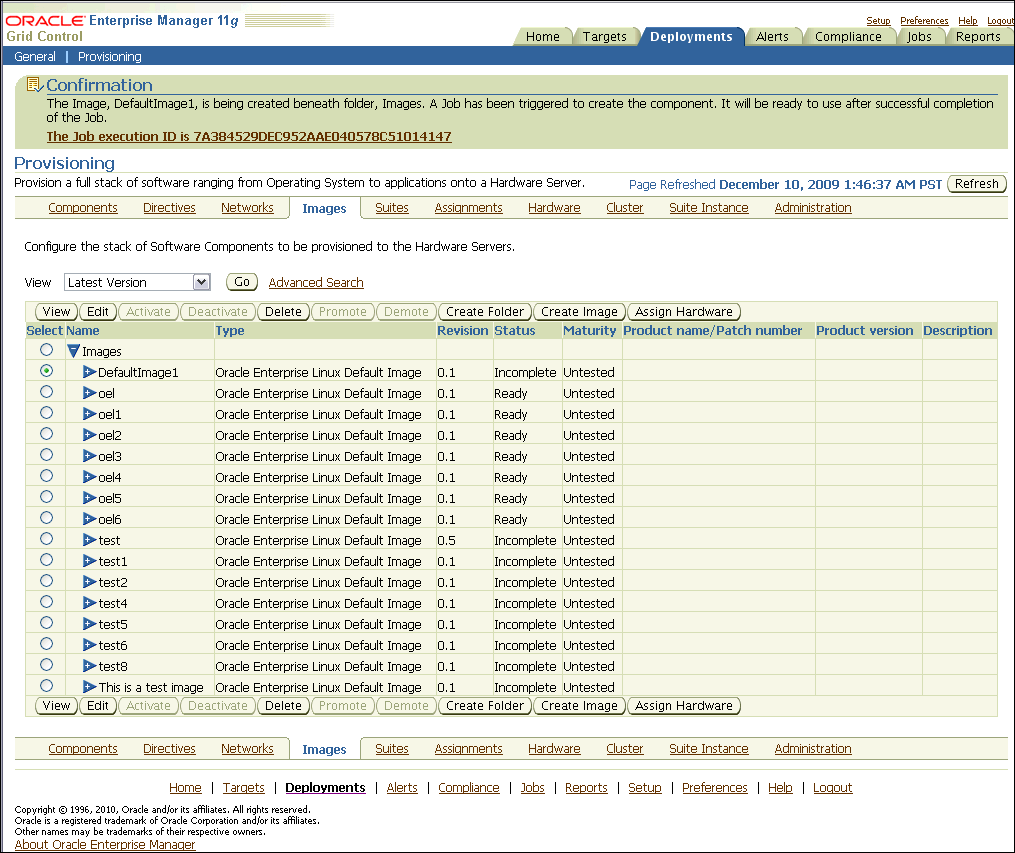Select the DefaultImage1 radio button
Viewport: 1015px width, 853px height.
(46, 371)
